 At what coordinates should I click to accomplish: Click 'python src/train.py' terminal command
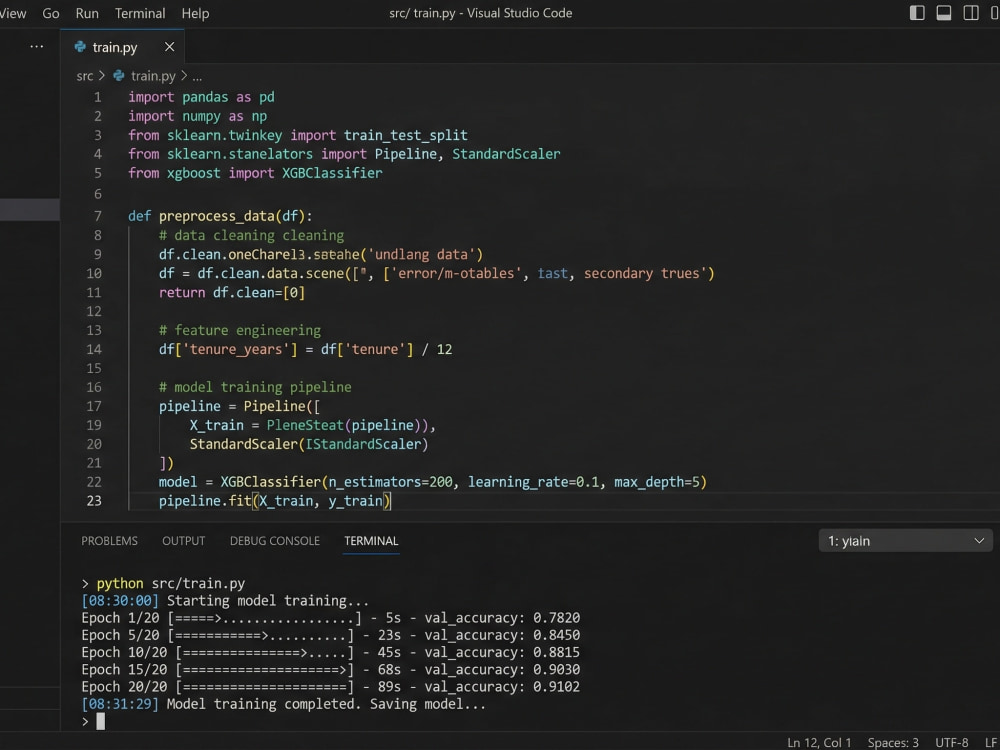tap(171, 584)
